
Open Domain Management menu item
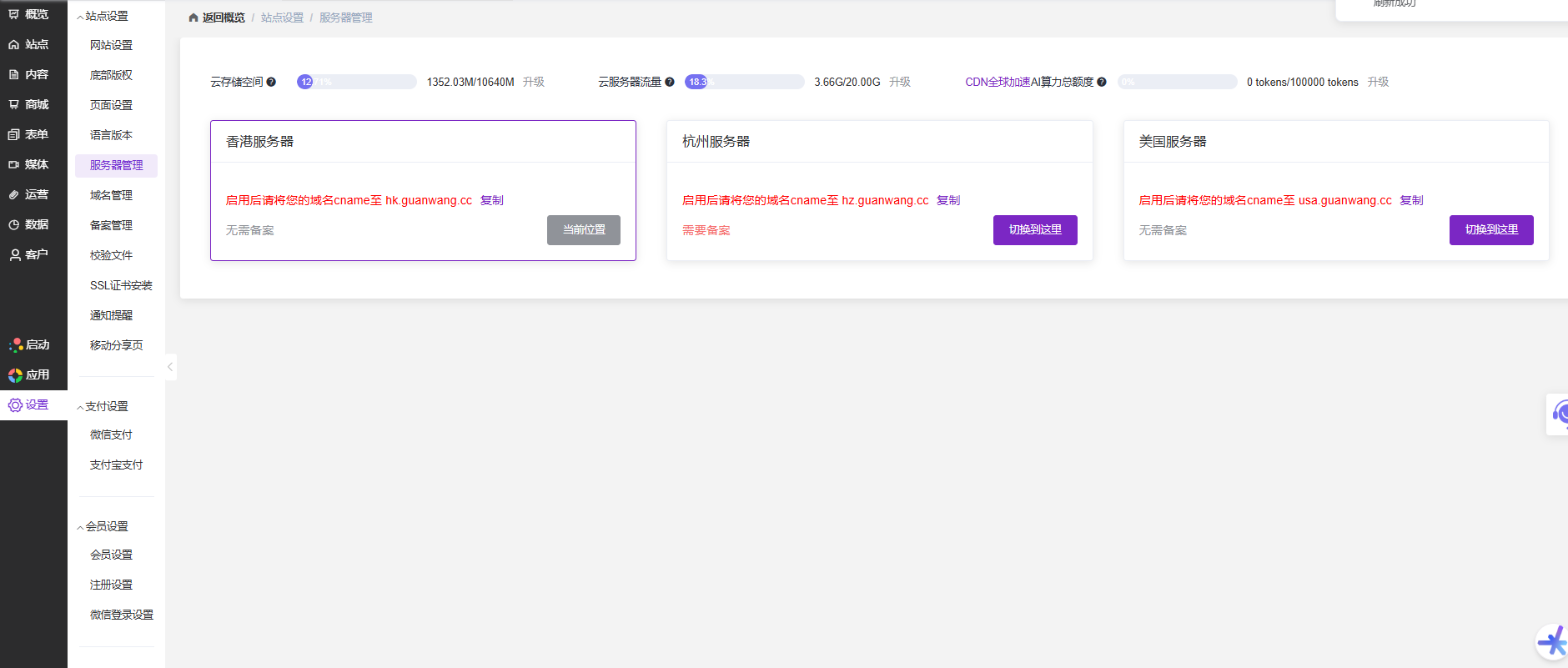pos(111,195)
